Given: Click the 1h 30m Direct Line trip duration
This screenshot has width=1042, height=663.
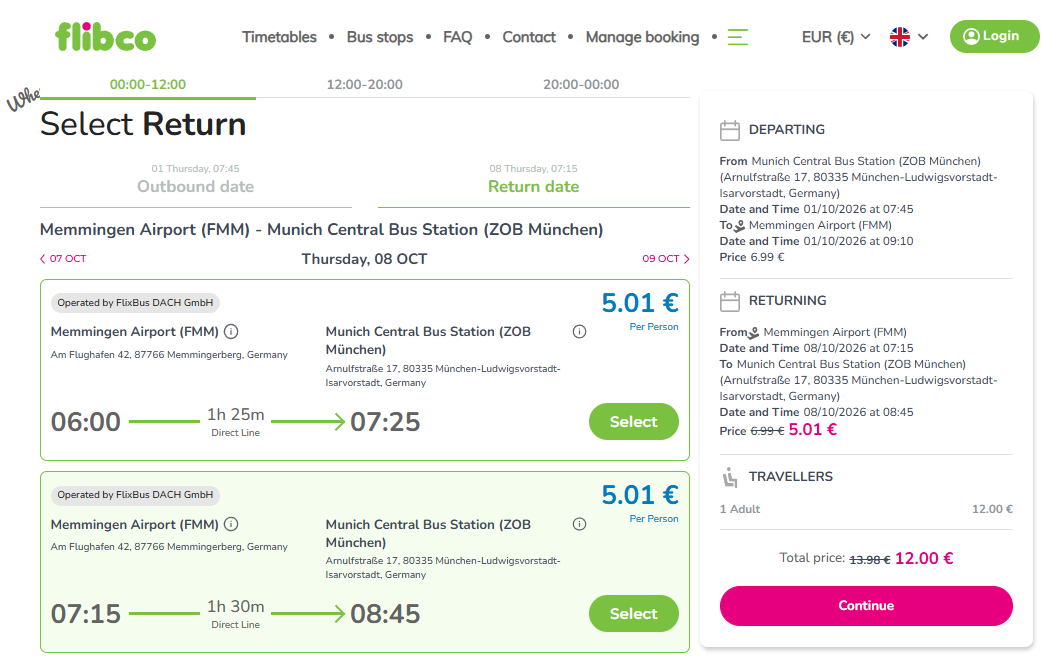Looking at the screenshot, I should (236, 614).
